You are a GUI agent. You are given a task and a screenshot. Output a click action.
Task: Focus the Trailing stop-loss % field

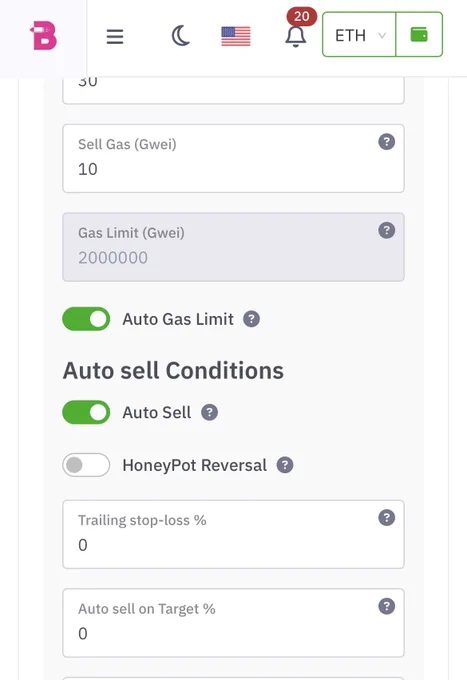tap(234, 534)
